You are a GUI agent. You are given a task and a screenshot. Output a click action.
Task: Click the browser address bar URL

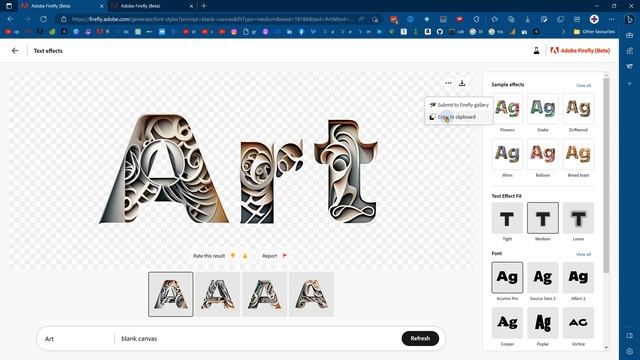pyautogui.click(x=212, y=19)
